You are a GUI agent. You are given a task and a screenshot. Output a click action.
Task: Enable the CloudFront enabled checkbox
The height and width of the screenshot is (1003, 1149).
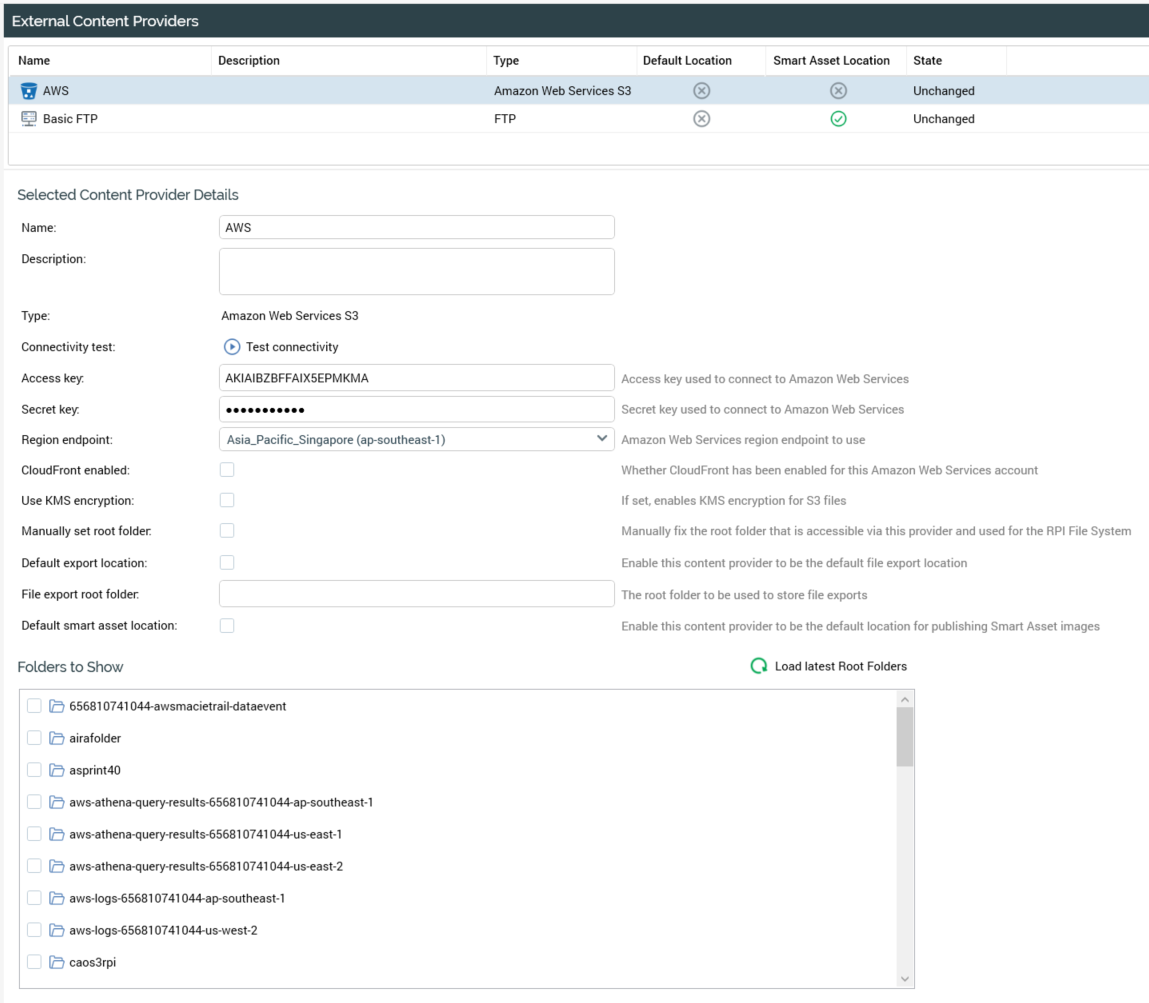tap(226, 469)
